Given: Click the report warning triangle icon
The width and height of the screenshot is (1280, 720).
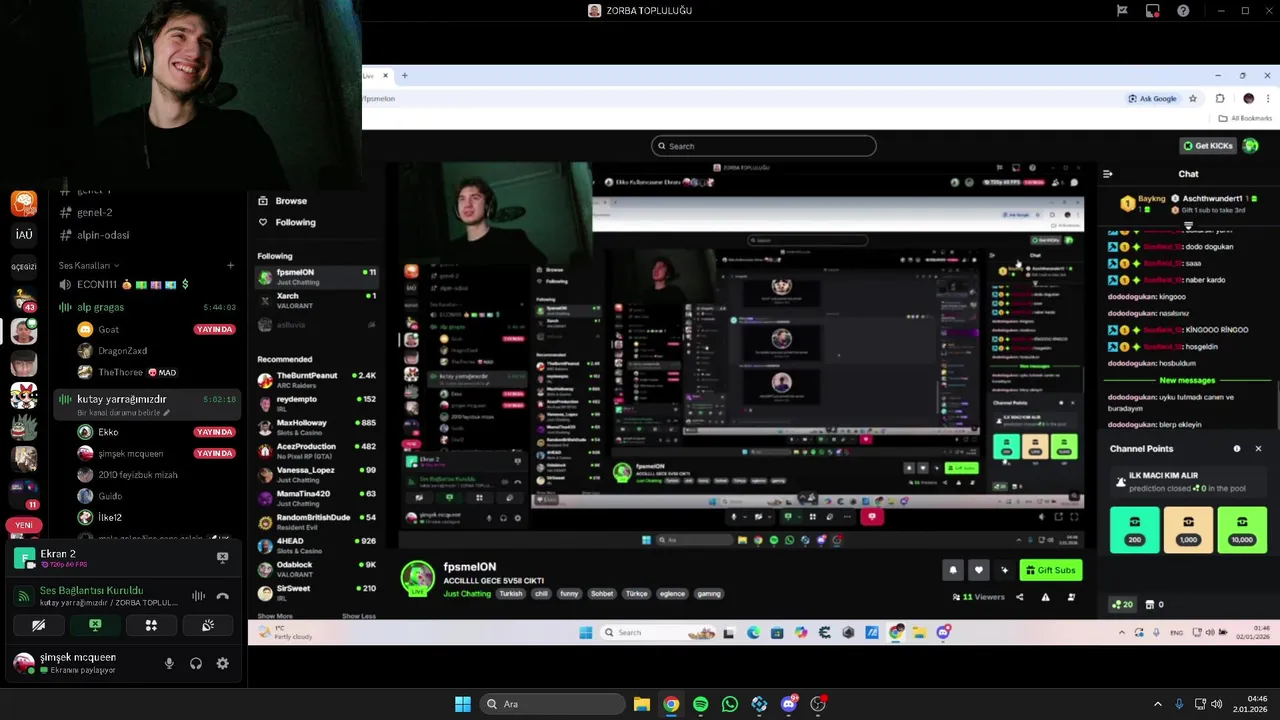Looking at the screenshot, I should (x=1045, y=597).
